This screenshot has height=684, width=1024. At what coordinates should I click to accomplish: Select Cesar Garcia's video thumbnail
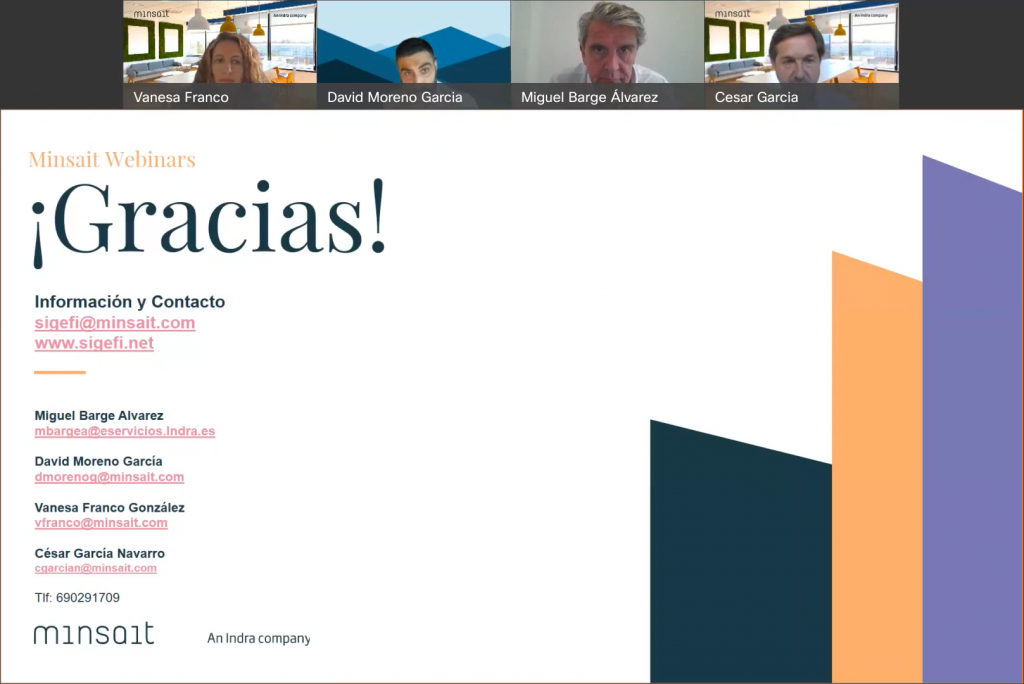[801, 54]
